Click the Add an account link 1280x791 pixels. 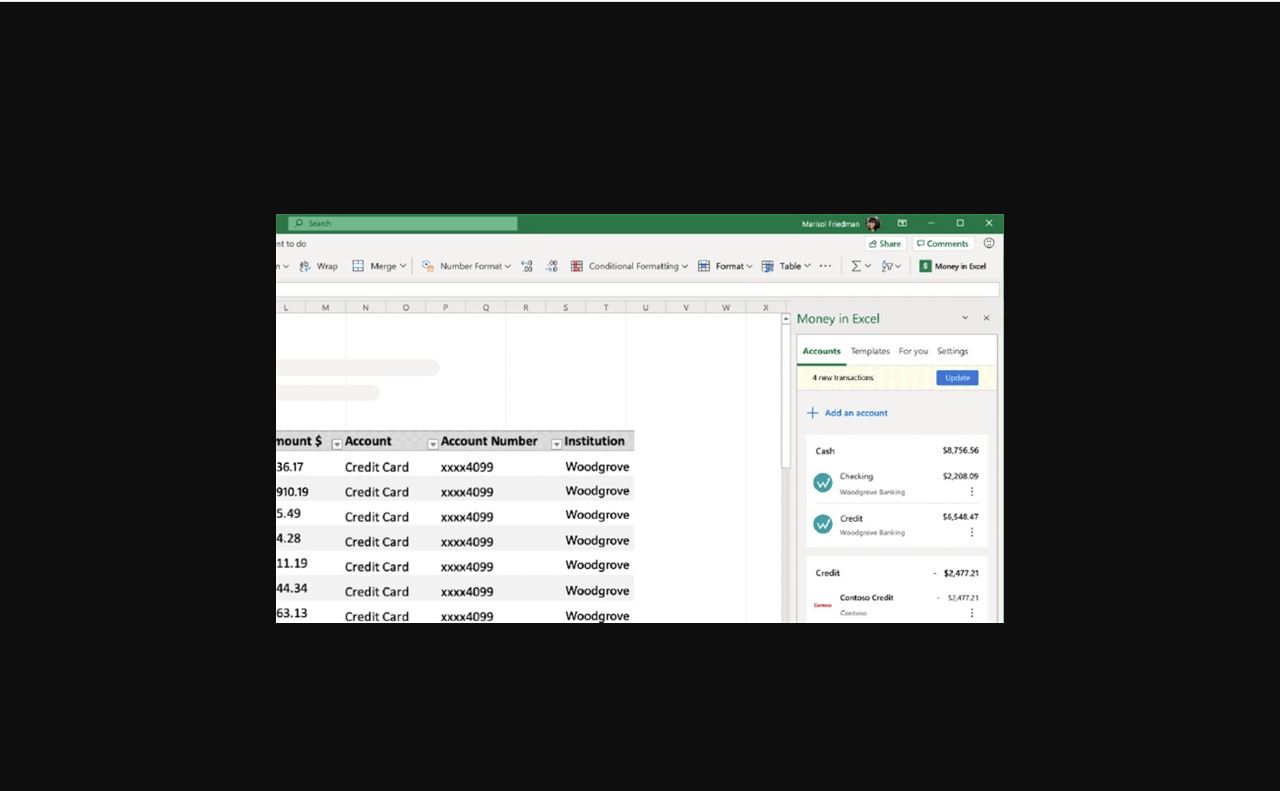pos(848,413)
